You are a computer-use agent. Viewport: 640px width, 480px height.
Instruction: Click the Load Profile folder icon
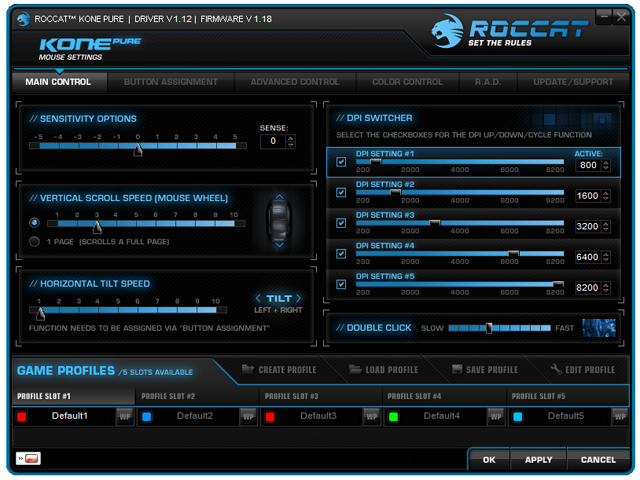click(355, 369)
